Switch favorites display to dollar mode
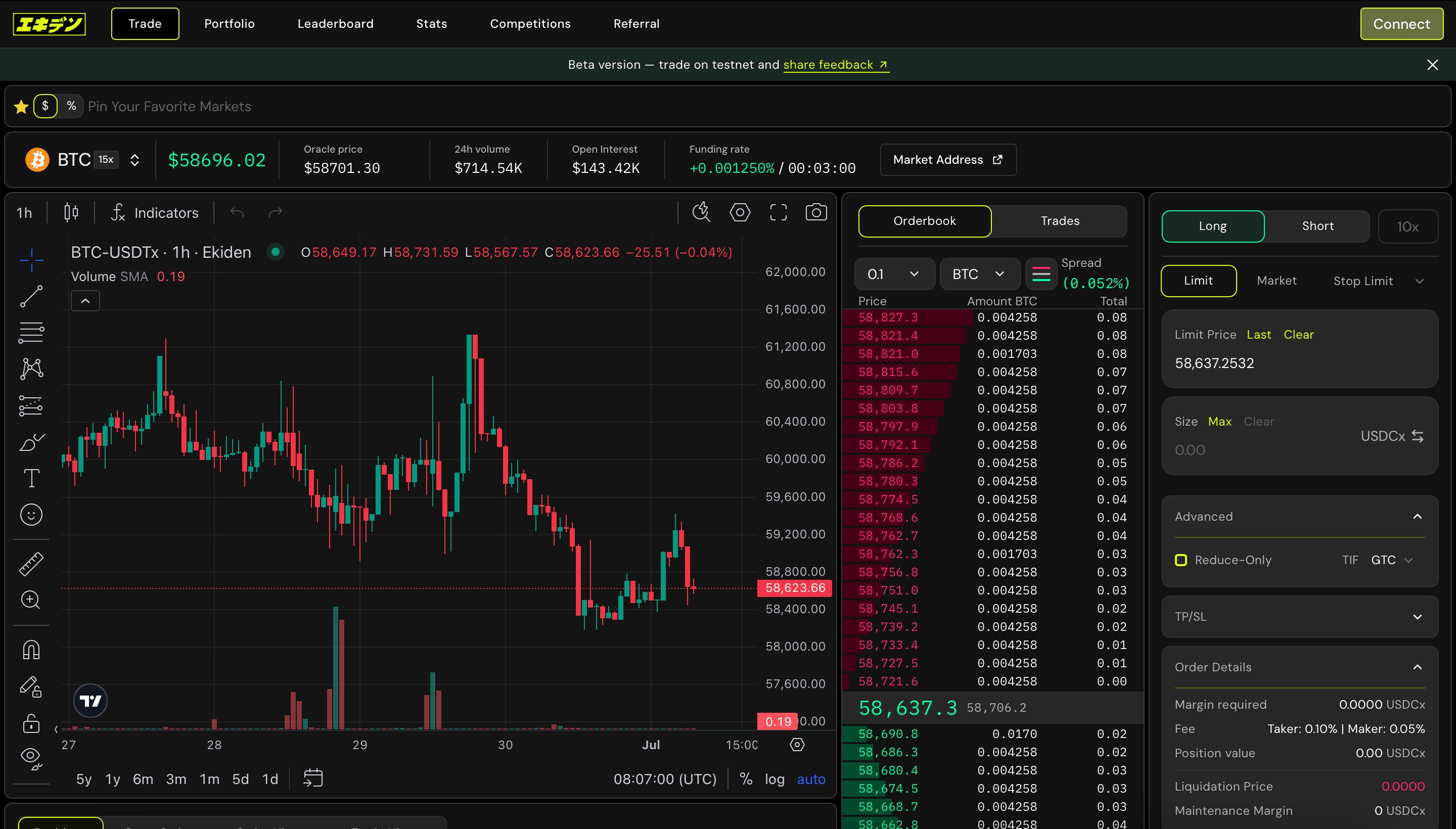The width and height of the screenshot is (1456, 829). point(45,106)
